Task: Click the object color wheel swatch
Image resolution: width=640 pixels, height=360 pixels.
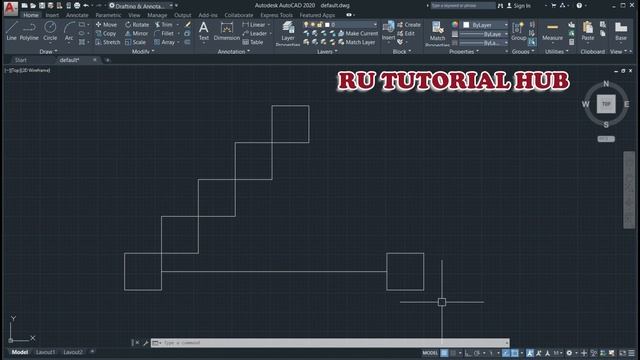Action: (x=455, y=25)
